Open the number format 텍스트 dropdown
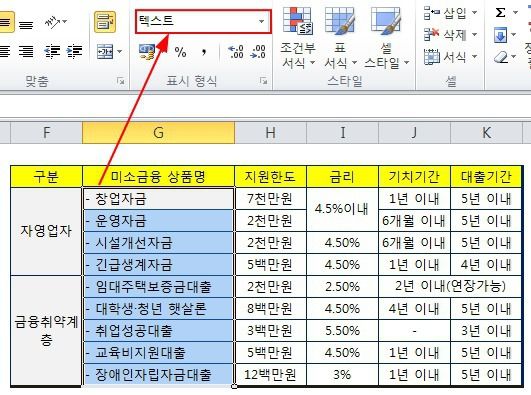 261,21
